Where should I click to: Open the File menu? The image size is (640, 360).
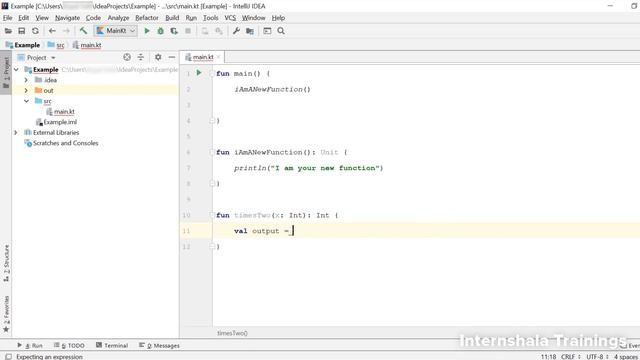click(x=7, y=18)
